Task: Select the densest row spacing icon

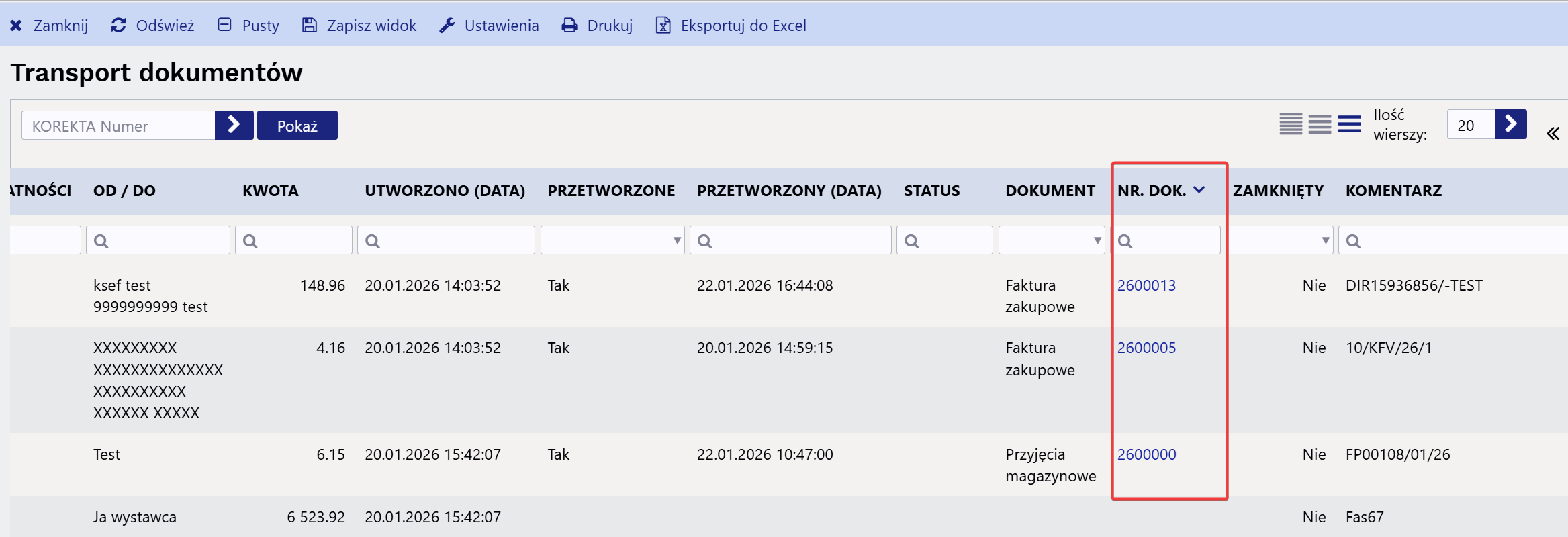Action: 1290,124
